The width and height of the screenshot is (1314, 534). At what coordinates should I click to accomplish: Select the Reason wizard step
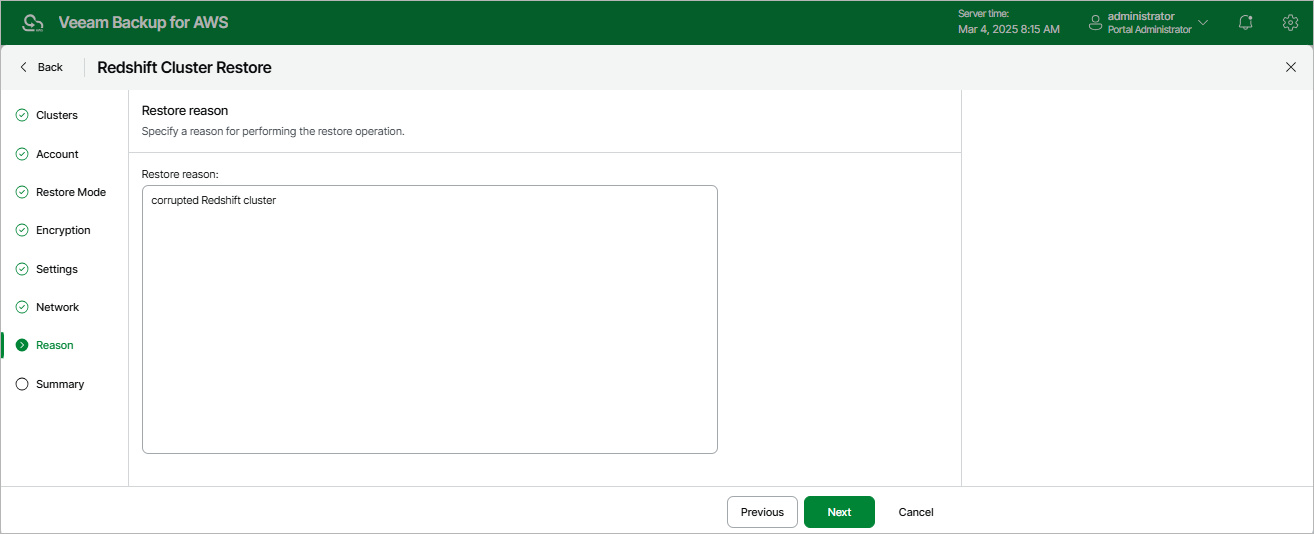tap(55, 345)
